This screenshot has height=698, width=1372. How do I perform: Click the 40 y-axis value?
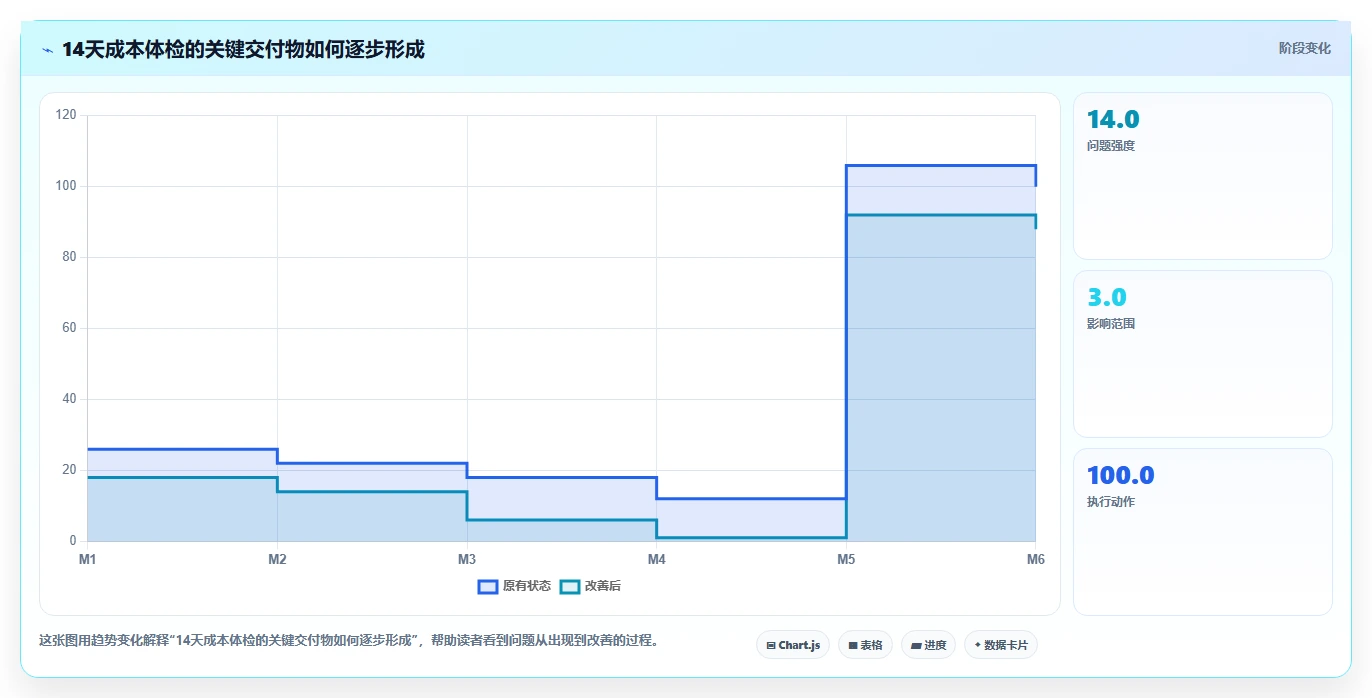(x=69, y=399)
